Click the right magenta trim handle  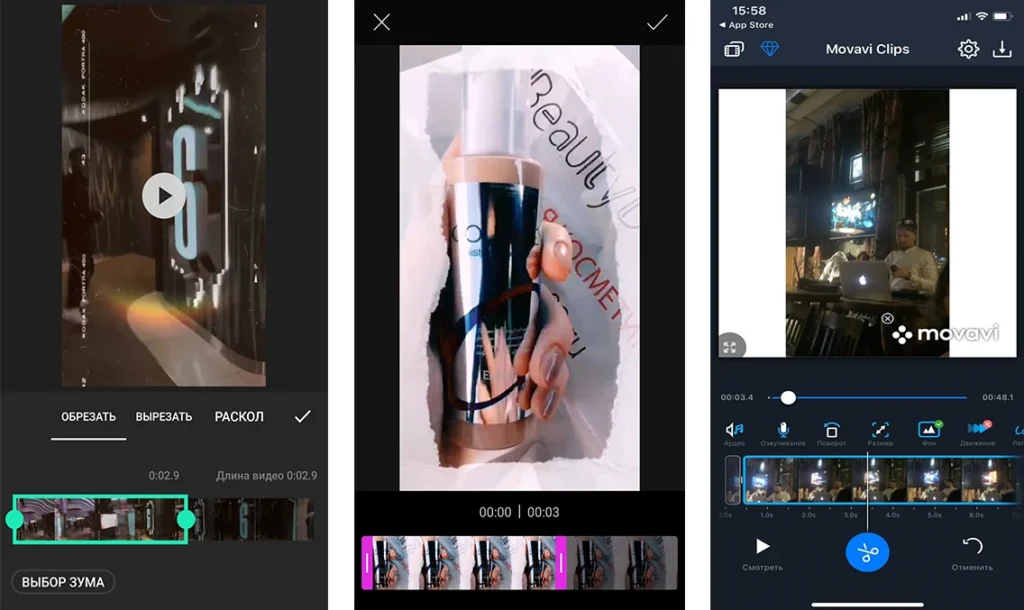click(560, 562)
